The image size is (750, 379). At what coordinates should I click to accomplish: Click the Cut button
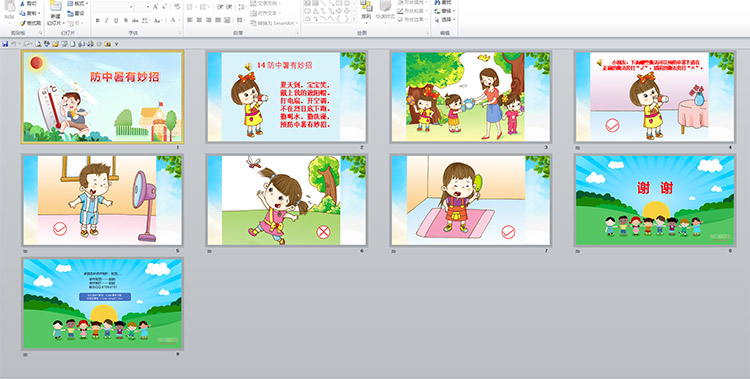(28, 3)
